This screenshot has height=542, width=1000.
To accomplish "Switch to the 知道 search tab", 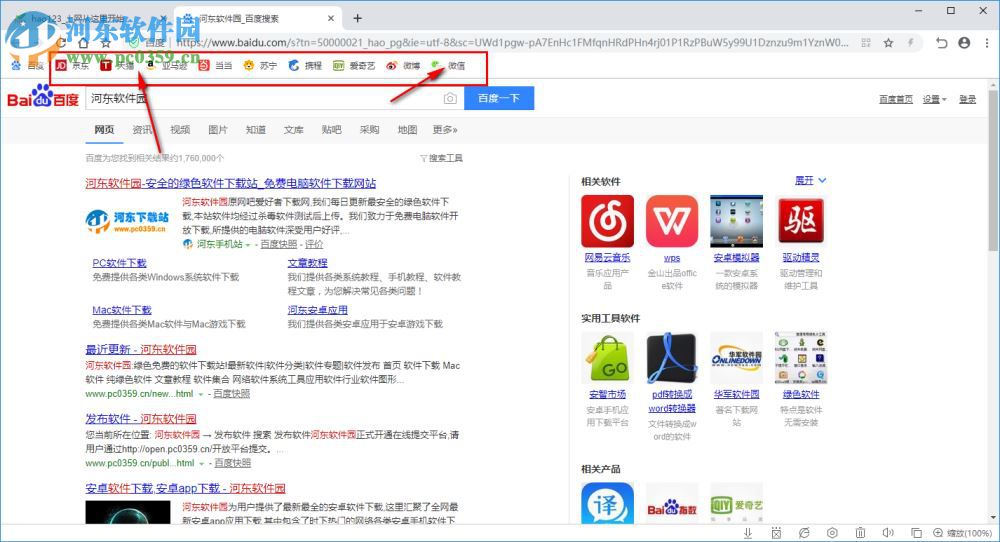I will tap(256, 129).
